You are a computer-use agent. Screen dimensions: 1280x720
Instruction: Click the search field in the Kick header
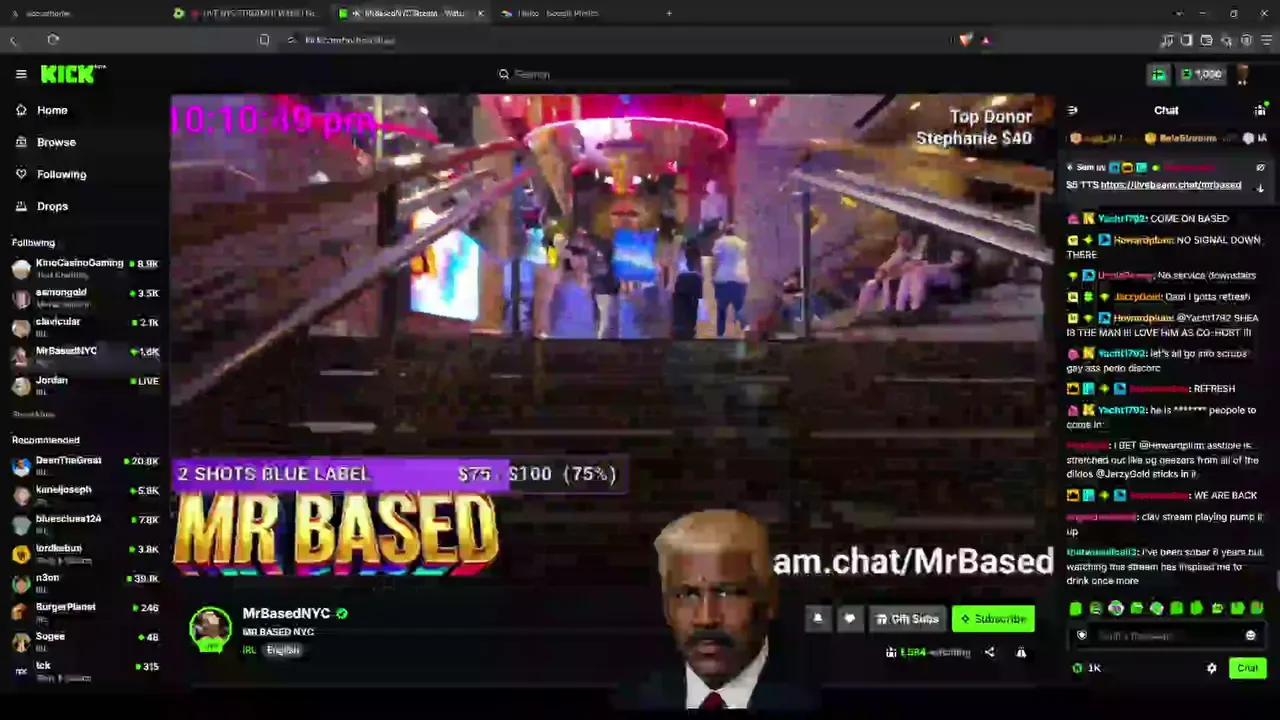point(640,74)
